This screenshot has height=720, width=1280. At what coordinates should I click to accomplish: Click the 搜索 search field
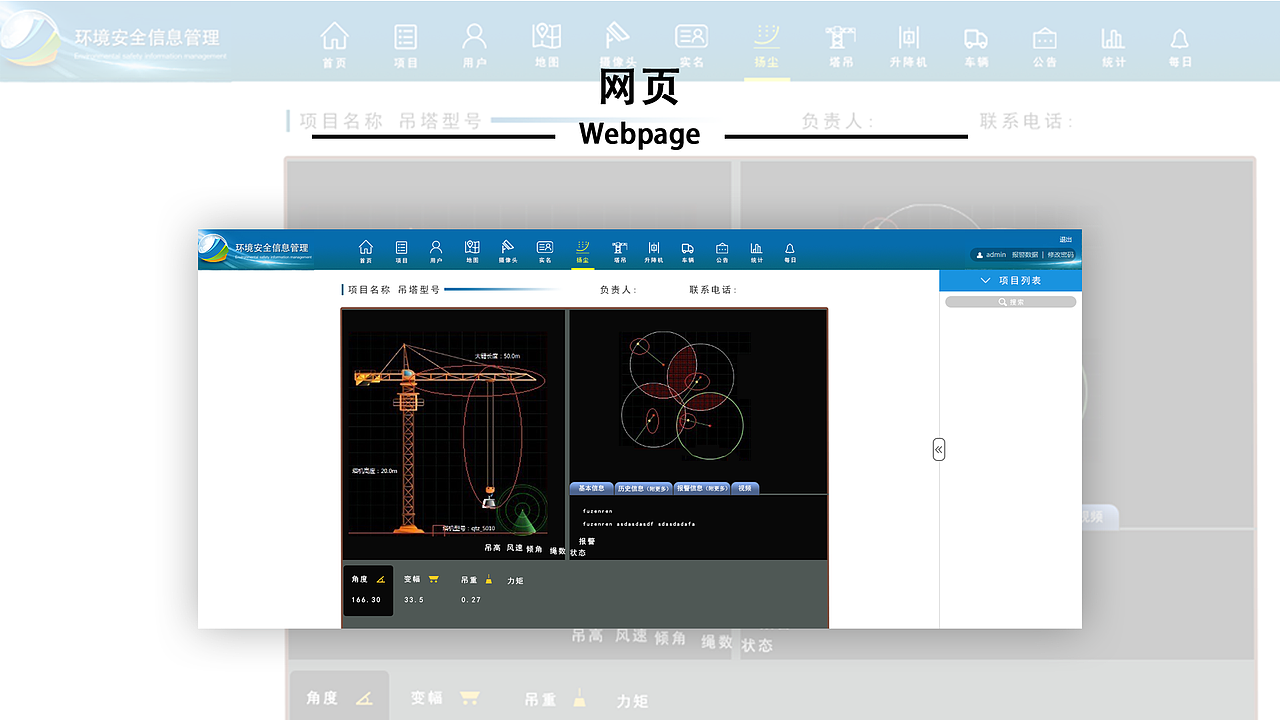pyautogui.click(x=1010, y=302)
